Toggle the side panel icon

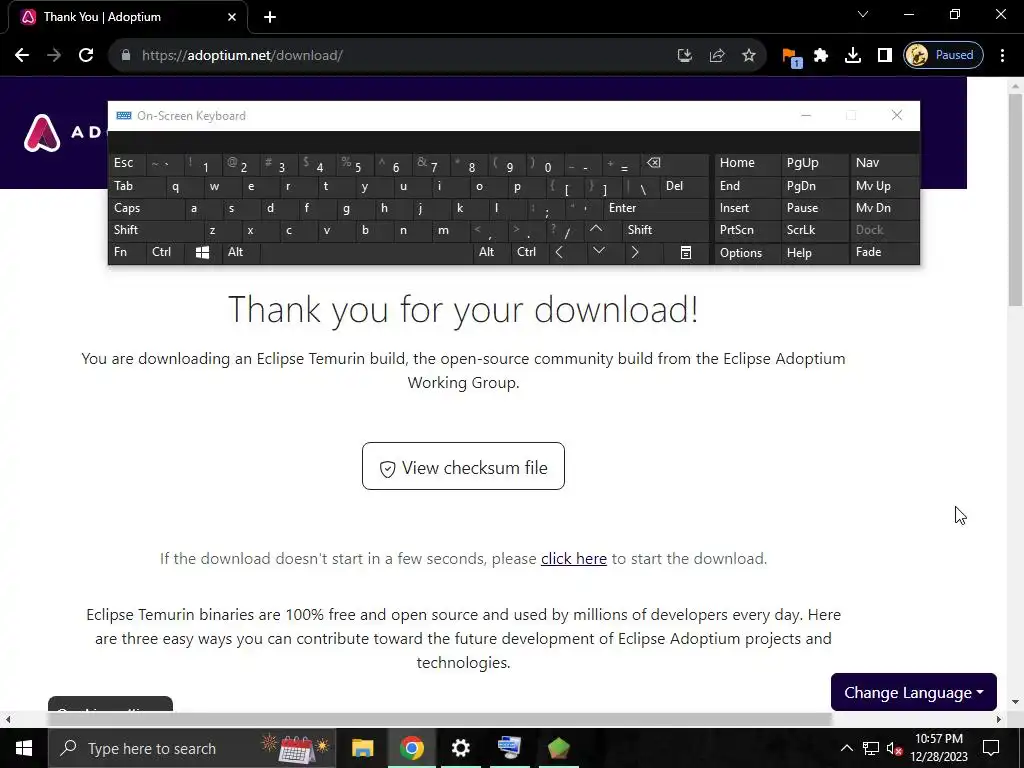click(884, 55)
